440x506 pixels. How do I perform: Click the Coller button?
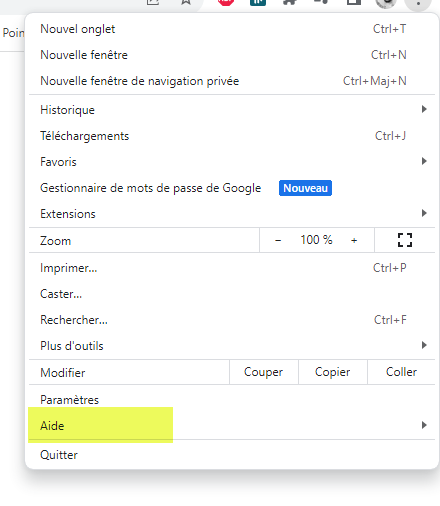401,372
